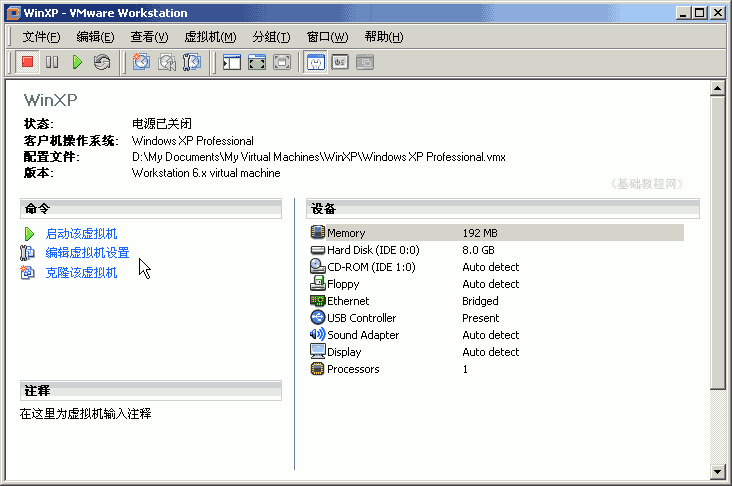Select the Floppy device label
This screenshot has width=732, height=486.
(x=343, y=284)
